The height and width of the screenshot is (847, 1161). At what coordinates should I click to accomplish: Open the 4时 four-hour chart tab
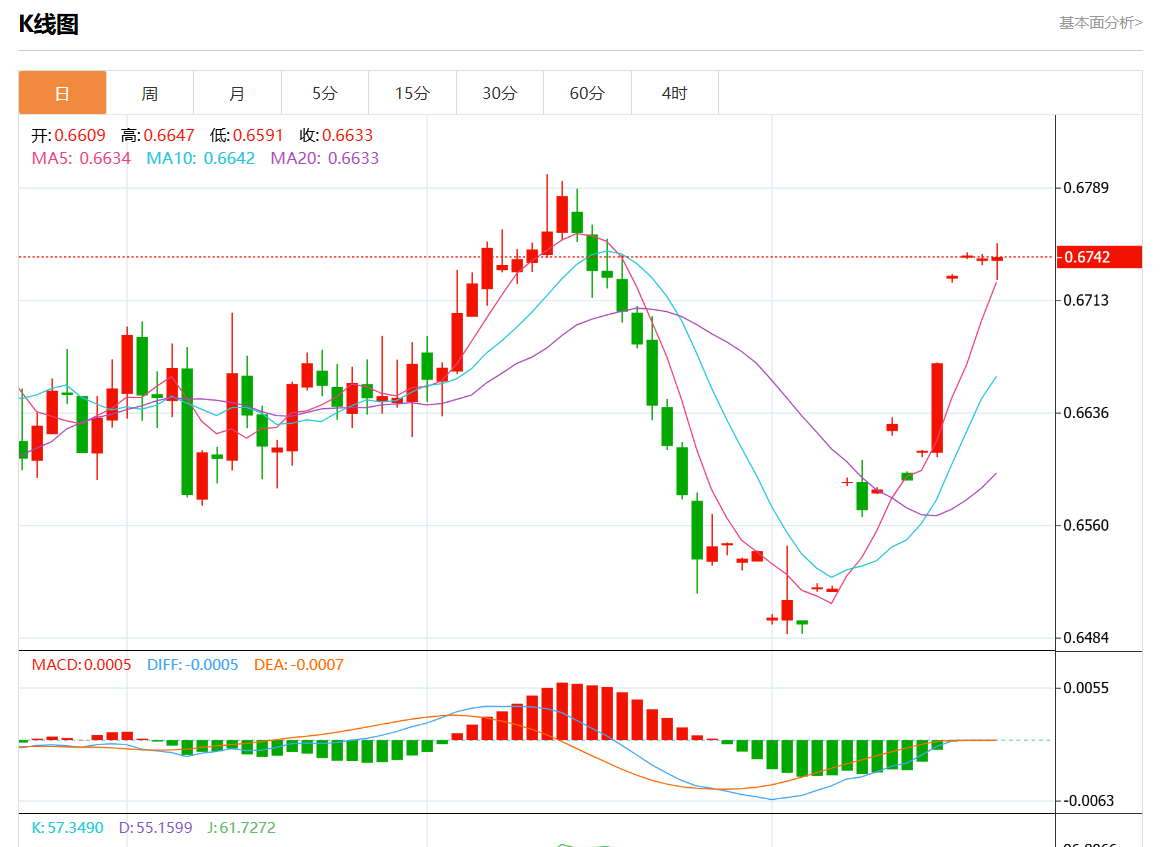pos(675,93)
